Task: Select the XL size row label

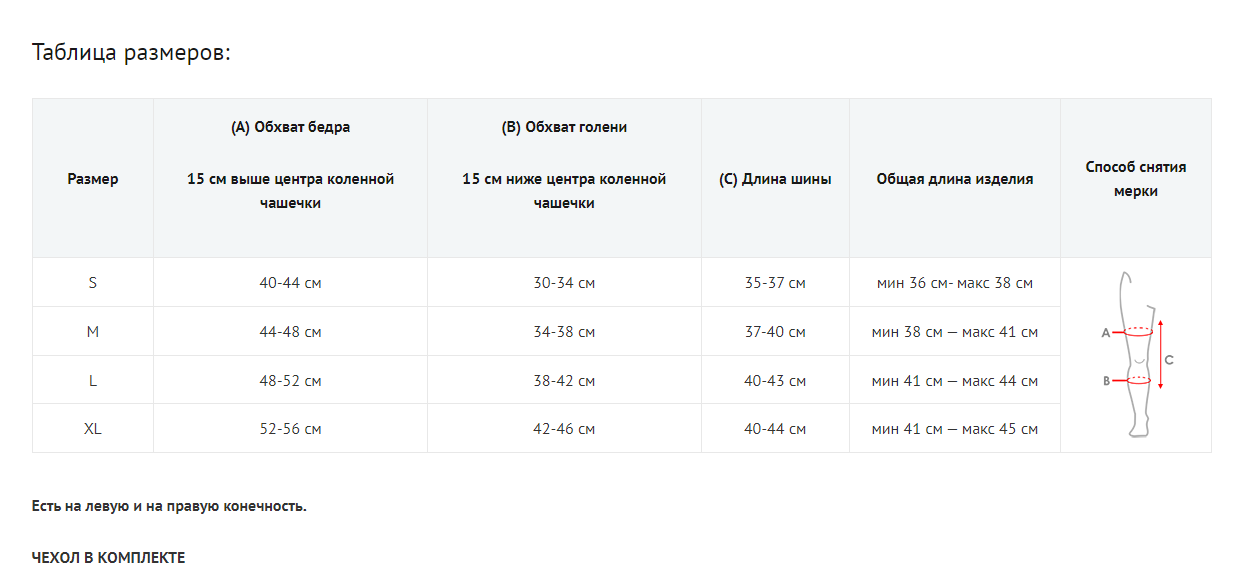Action: pyautogui.click(x=93, y=429)
